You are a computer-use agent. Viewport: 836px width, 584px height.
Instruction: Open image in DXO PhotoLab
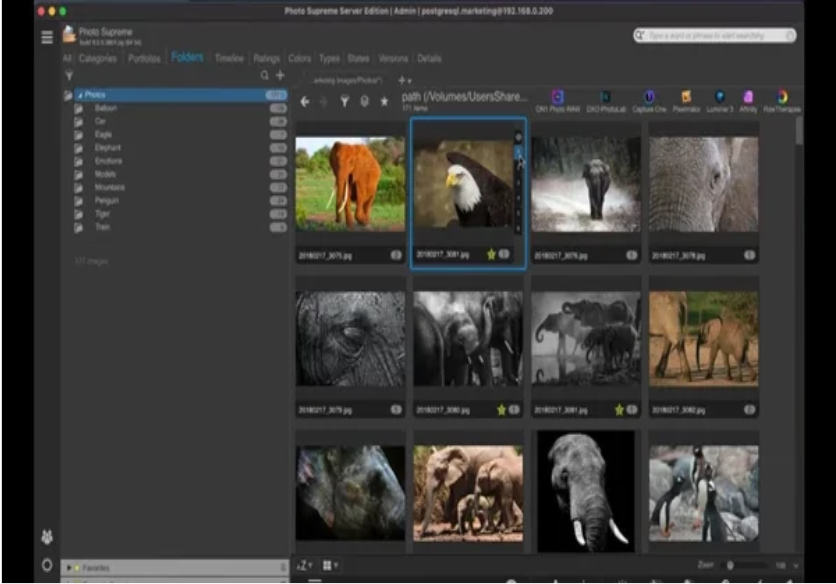point(606,100)
